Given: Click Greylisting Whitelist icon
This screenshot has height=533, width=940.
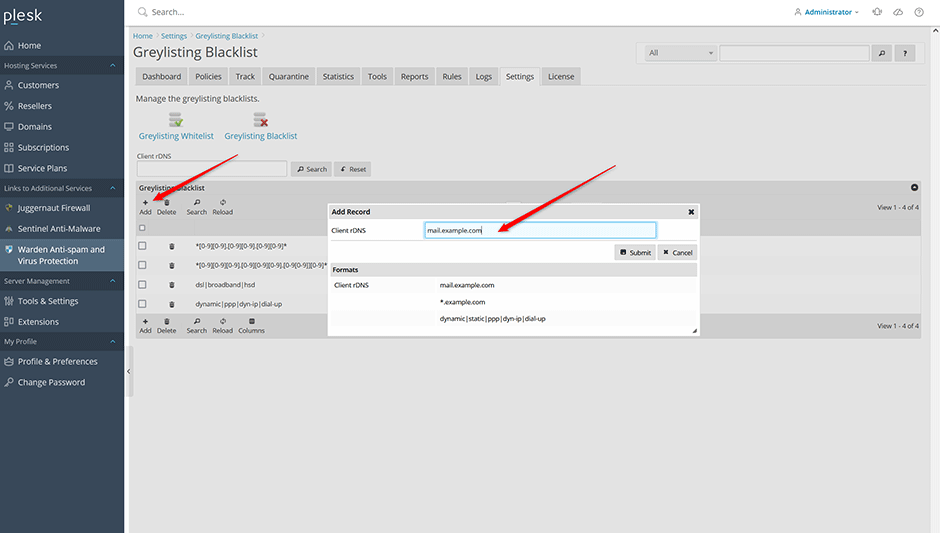Looking at the screenshot, I should pos(176,120).
